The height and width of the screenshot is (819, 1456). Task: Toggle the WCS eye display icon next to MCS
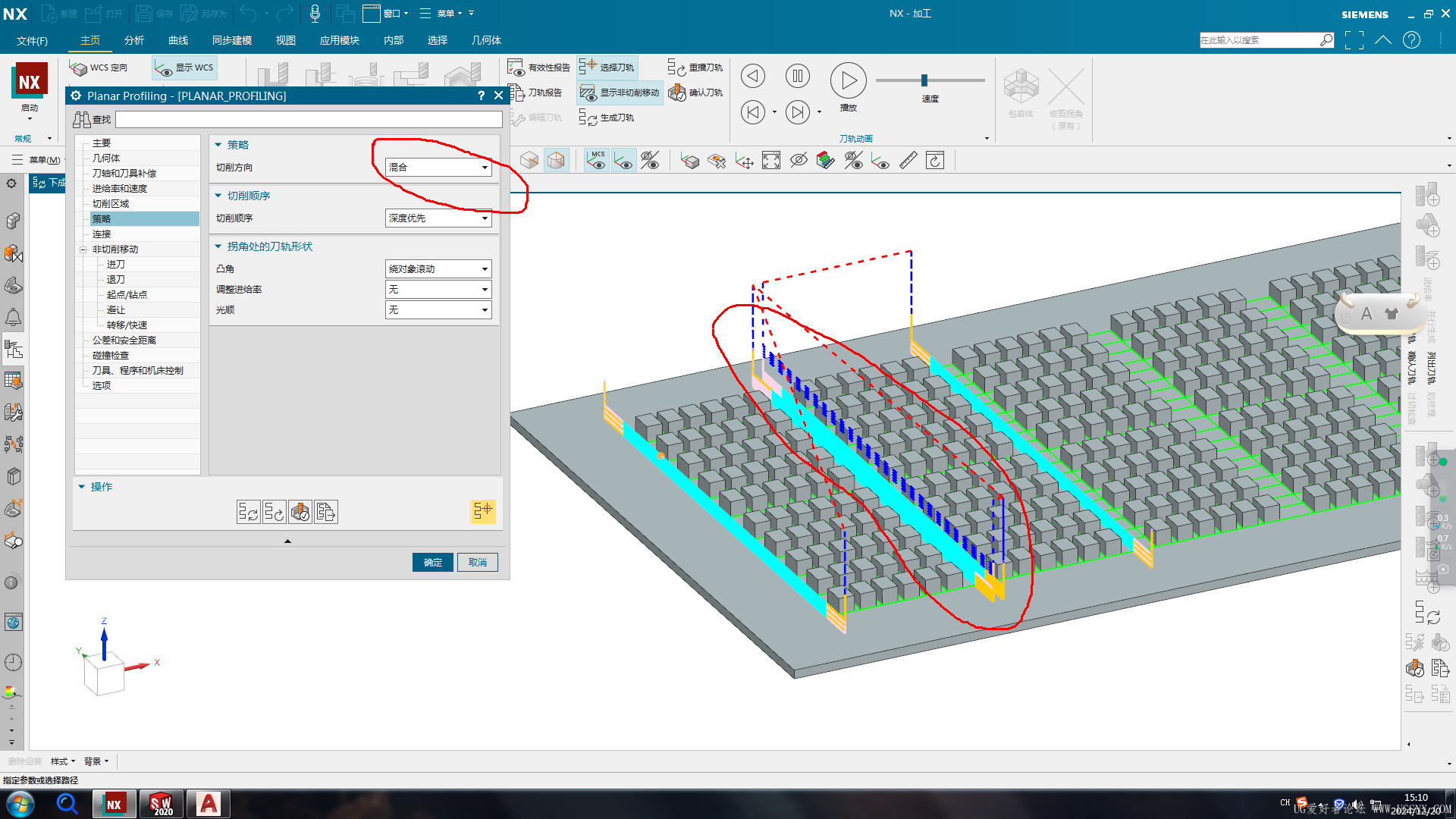[x=624, y=161]
